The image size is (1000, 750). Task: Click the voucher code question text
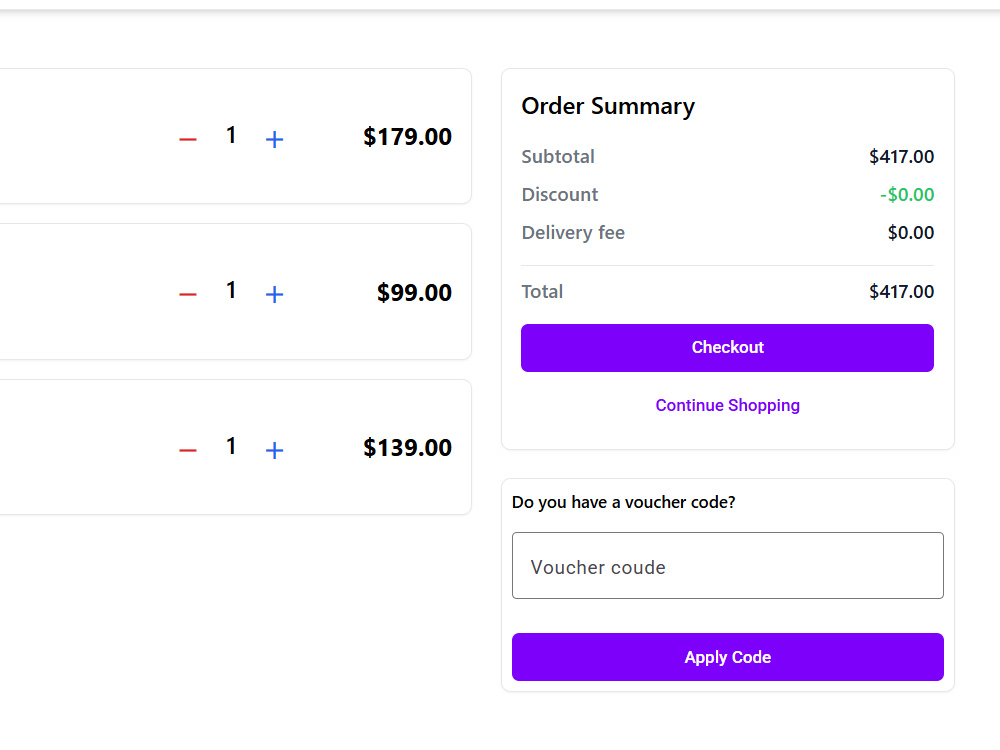point(623,503)
